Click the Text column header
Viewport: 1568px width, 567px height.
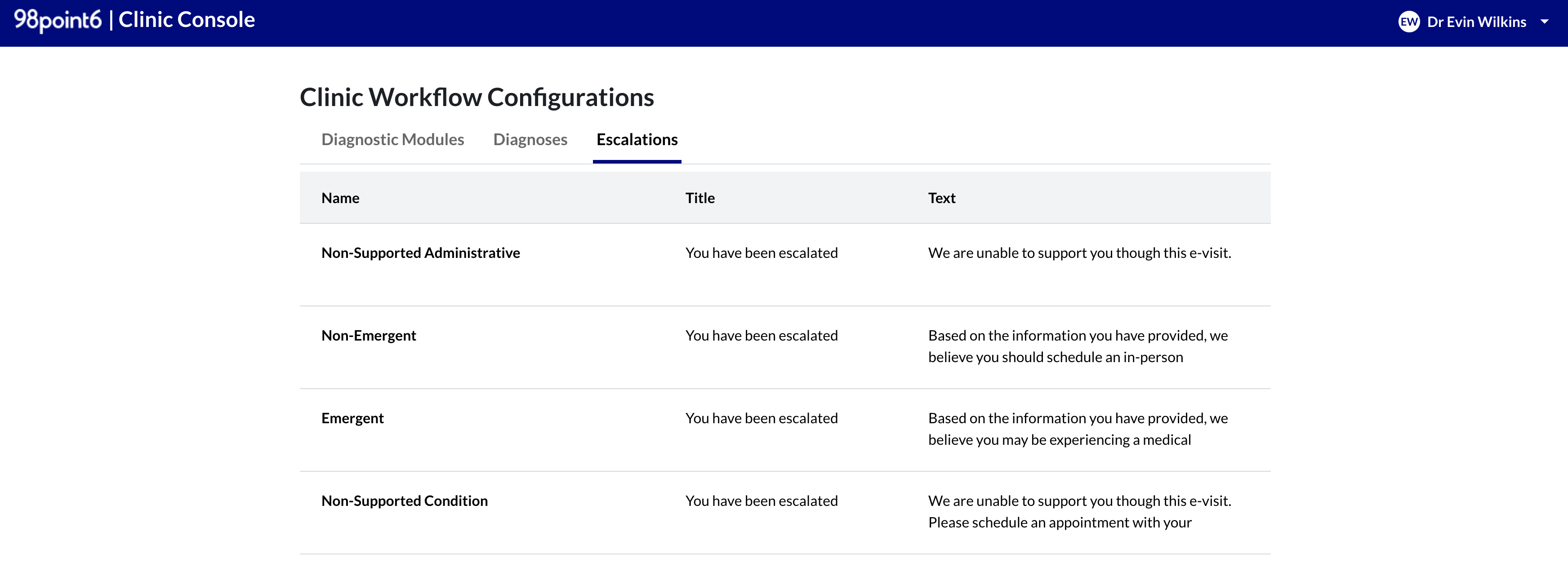[x=942, y=198]
